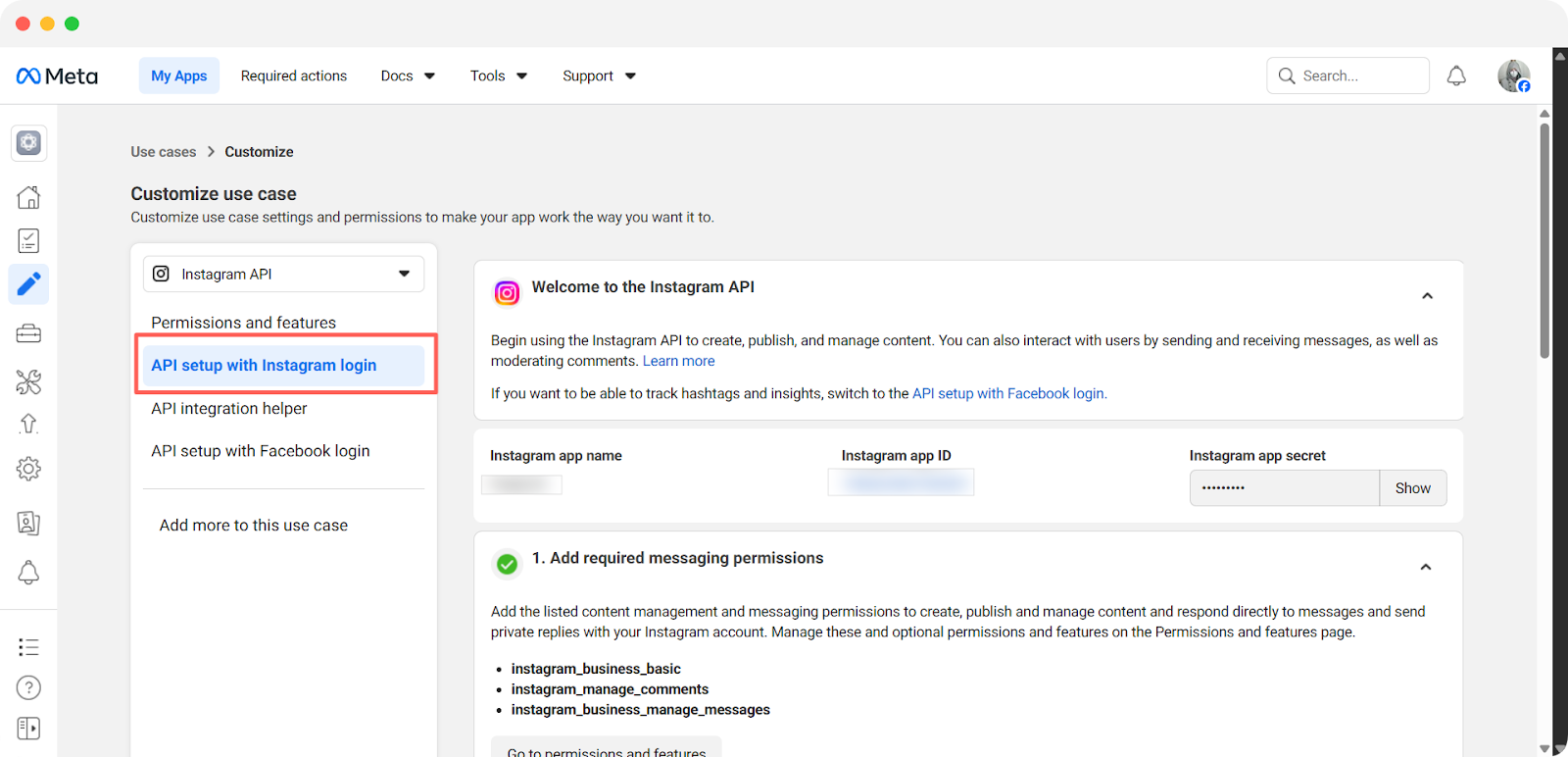Open the help question mark icon
1568x757 pixels.
point(28,687)
